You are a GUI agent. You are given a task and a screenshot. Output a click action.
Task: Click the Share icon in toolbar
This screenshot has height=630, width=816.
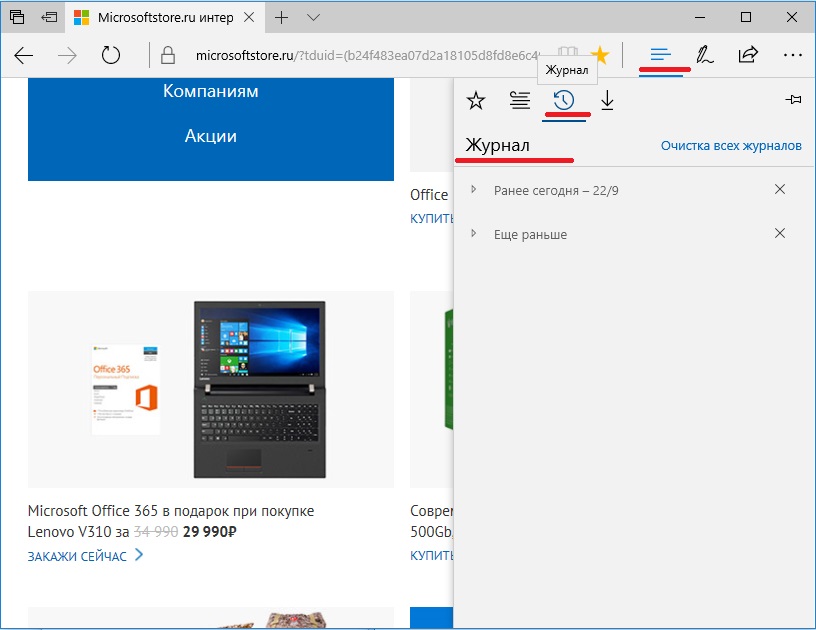tap(748, 55)
